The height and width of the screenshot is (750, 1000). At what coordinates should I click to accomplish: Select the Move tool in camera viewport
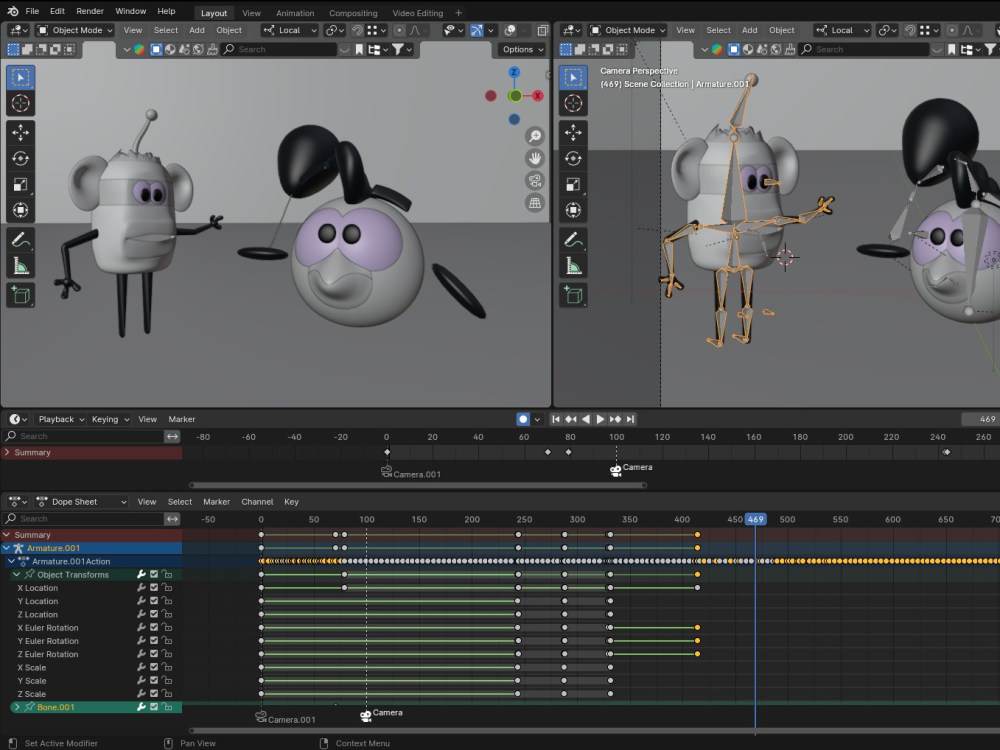tap(573, 133)
